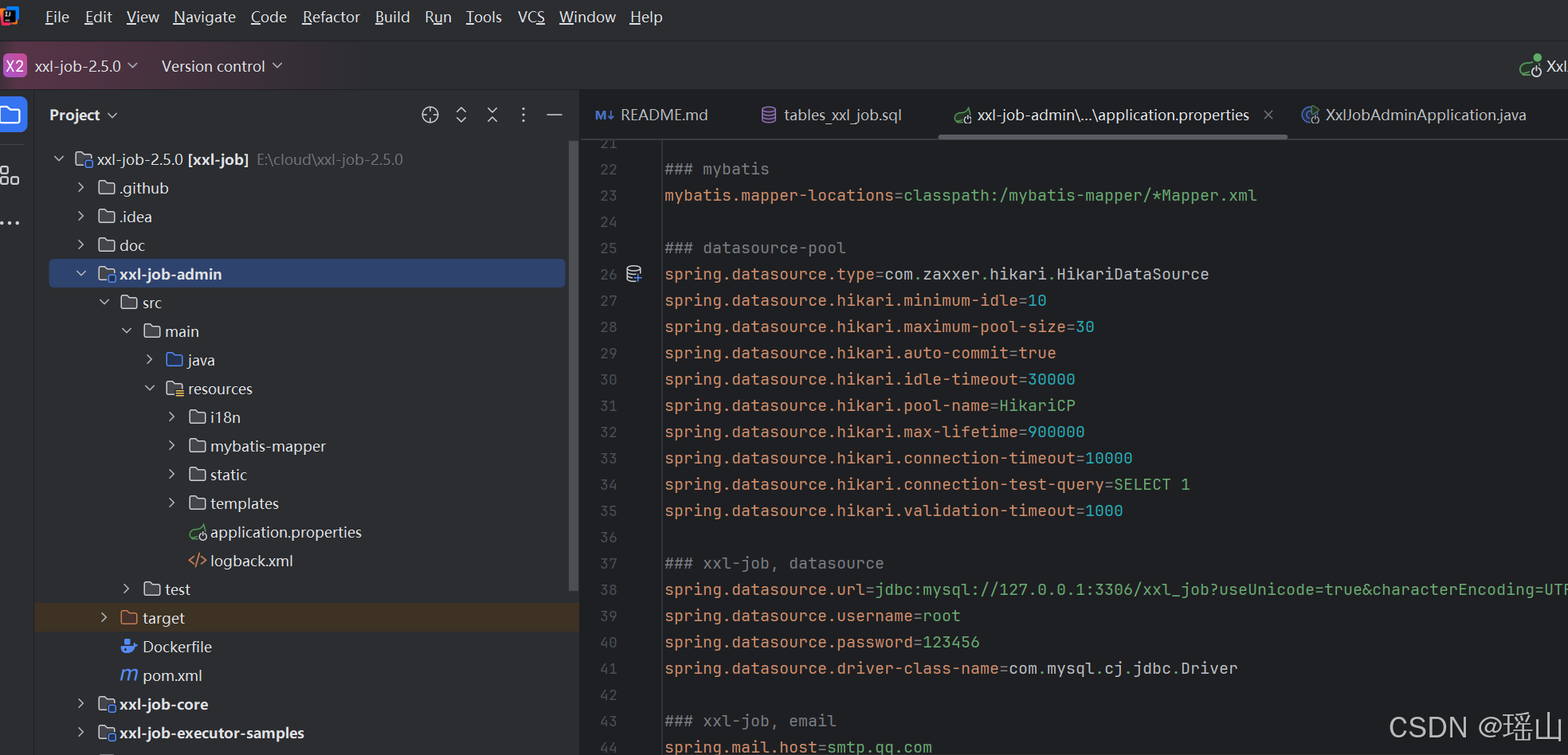This screenshot has width=1568, height=755.
Task: Click Expand Selected icon in Project panel
Action: pos(461,115)
